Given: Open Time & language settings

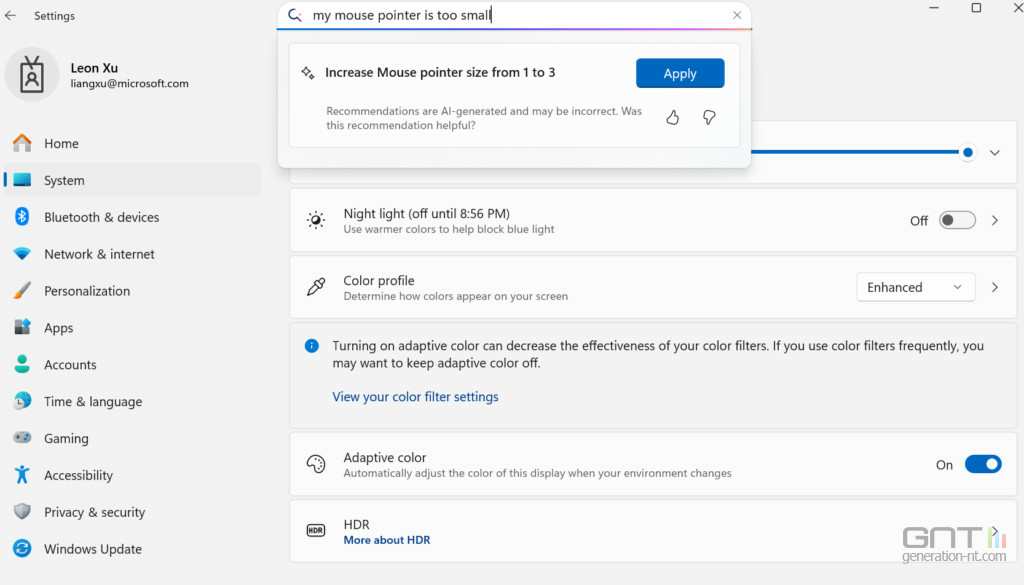Looking at the screenshot, I should tap(133, 402).
